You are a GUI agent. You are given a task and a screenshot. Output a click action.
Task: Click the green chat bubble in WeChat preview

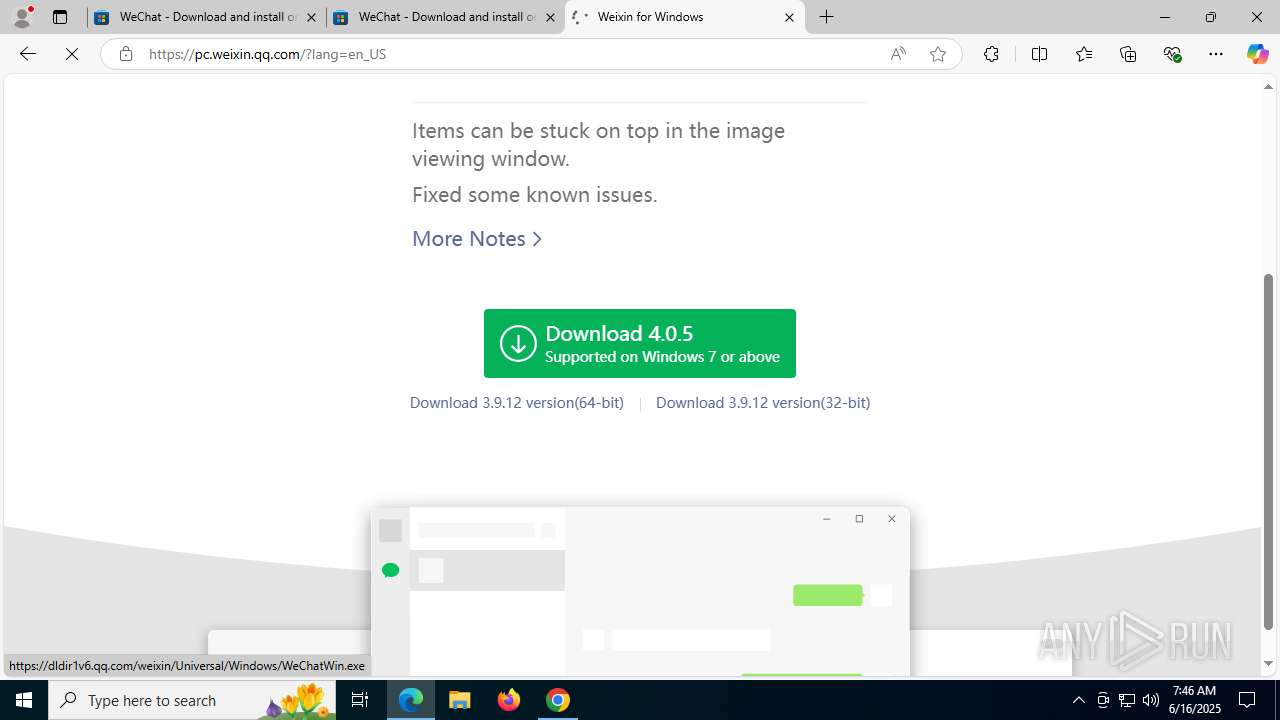391,570
